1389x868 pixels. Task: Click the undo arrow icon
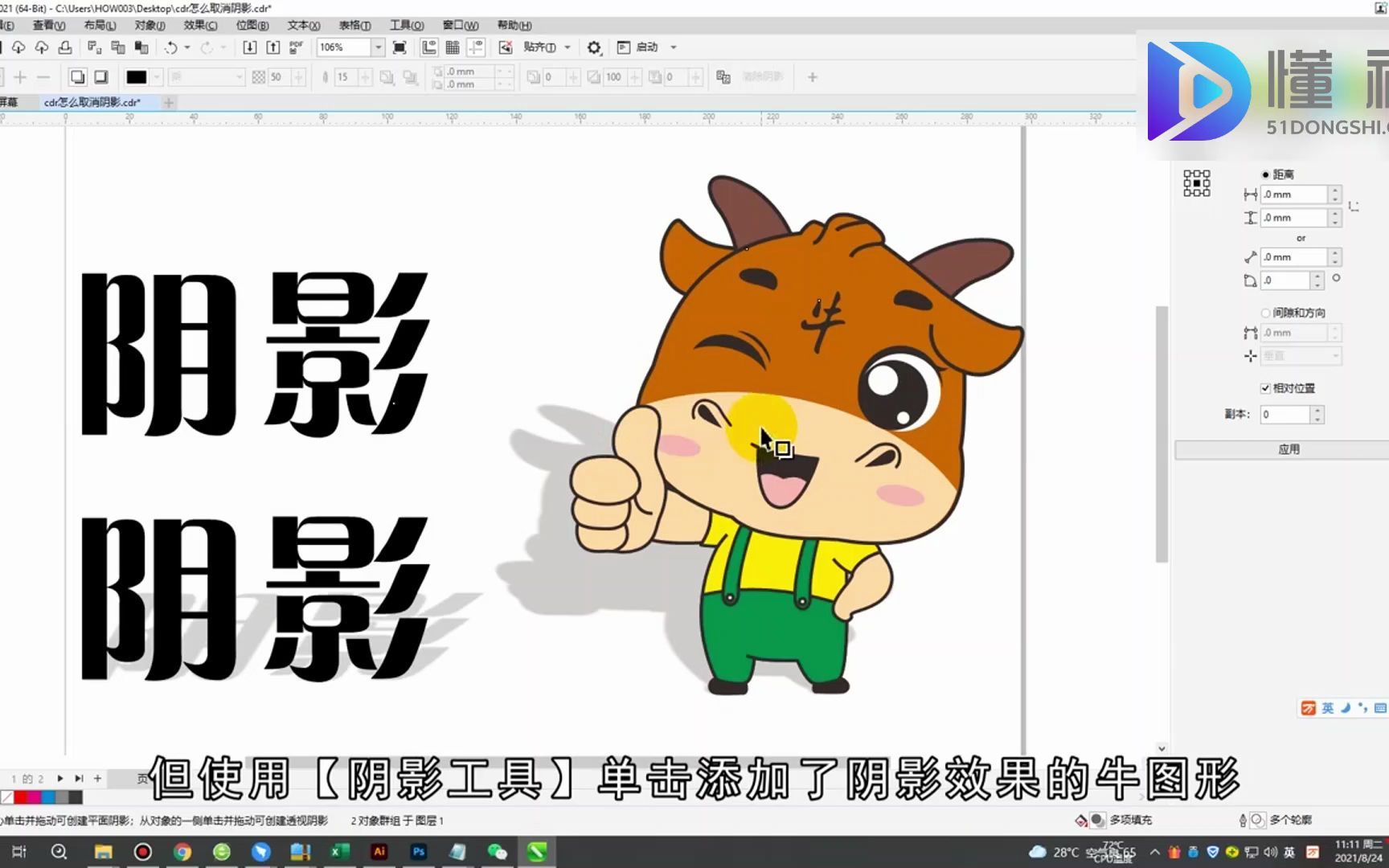(170, 47)
